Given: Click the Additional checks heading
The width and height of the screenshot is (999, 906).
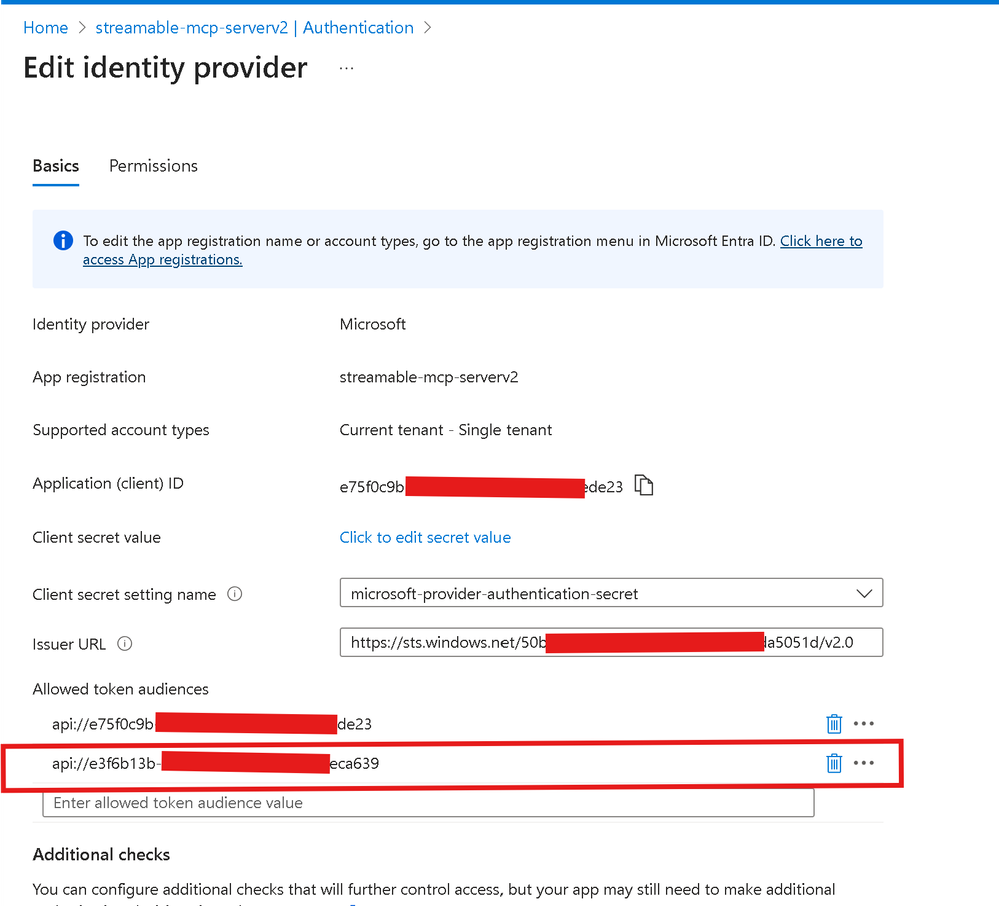Looking at the screenshot, I should click(101, 854).
